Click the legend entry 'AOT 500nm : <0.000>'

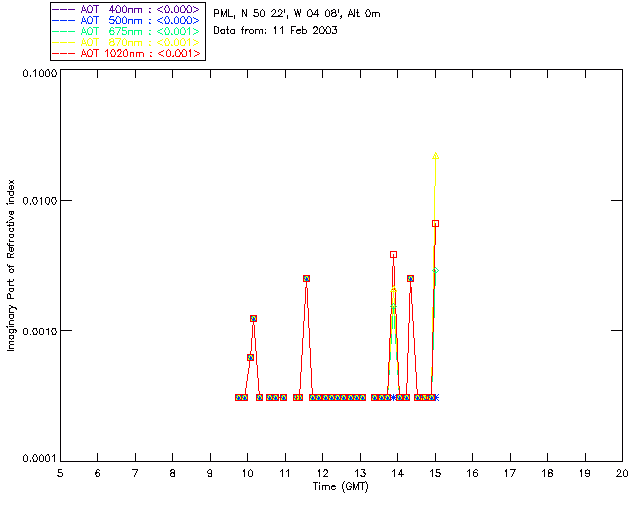click(128, 20)
